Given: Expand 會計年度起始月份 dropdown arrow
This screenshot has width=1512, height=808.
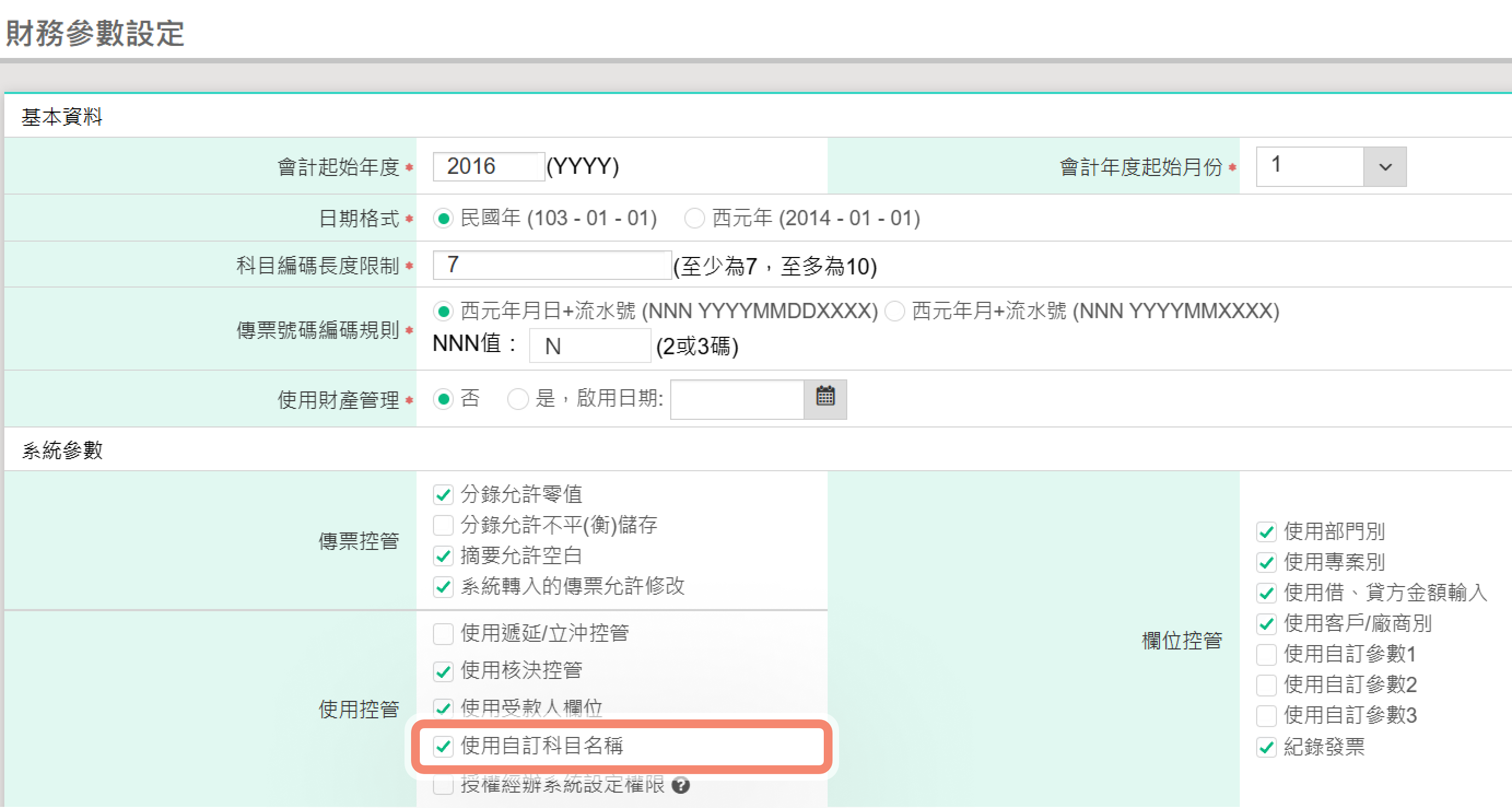Looking at the screenshot, I should 1385,167.
